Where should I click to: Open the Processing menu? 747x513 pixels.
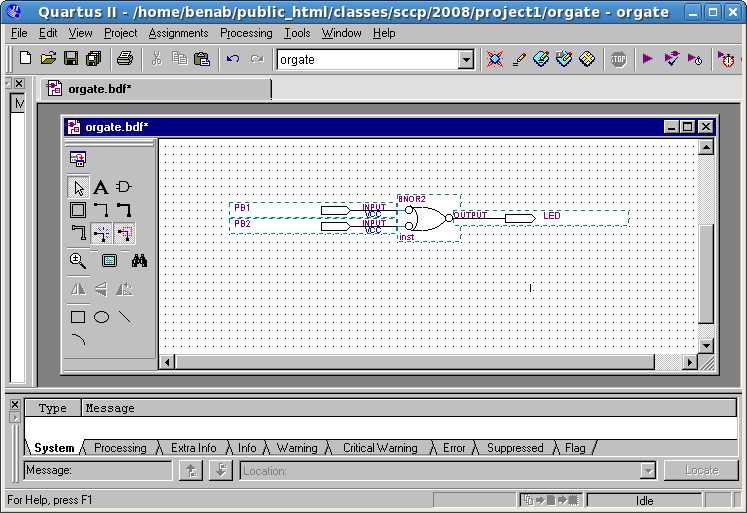tap(246, 33)
